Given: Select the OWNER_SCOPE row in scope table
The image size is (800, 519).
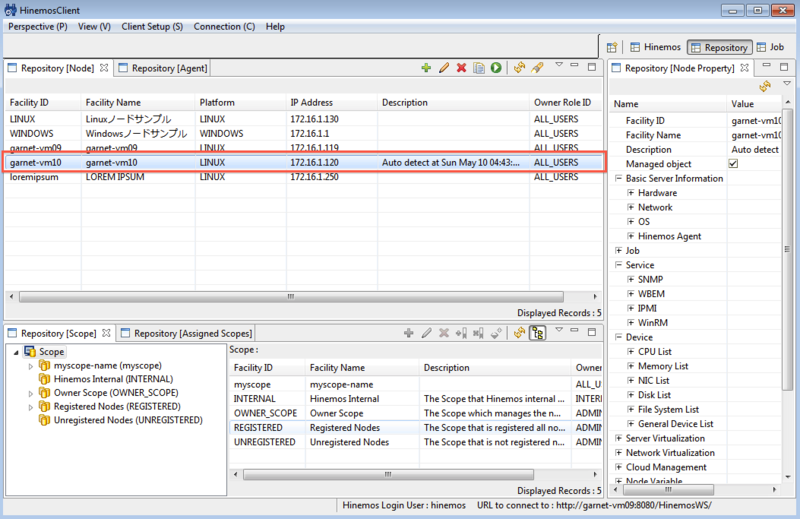Looking at the screenshot, I should pyautogui.click(x=416, y=413).
